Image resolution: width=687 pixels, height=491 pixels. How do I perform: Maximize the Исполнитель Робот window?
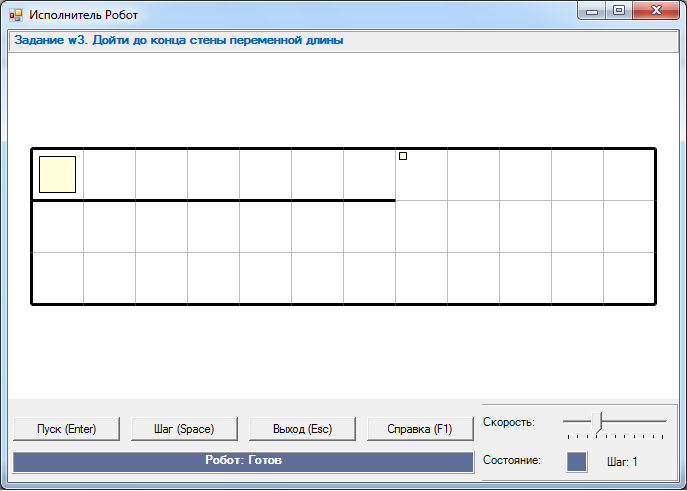[x=619, y=11]
